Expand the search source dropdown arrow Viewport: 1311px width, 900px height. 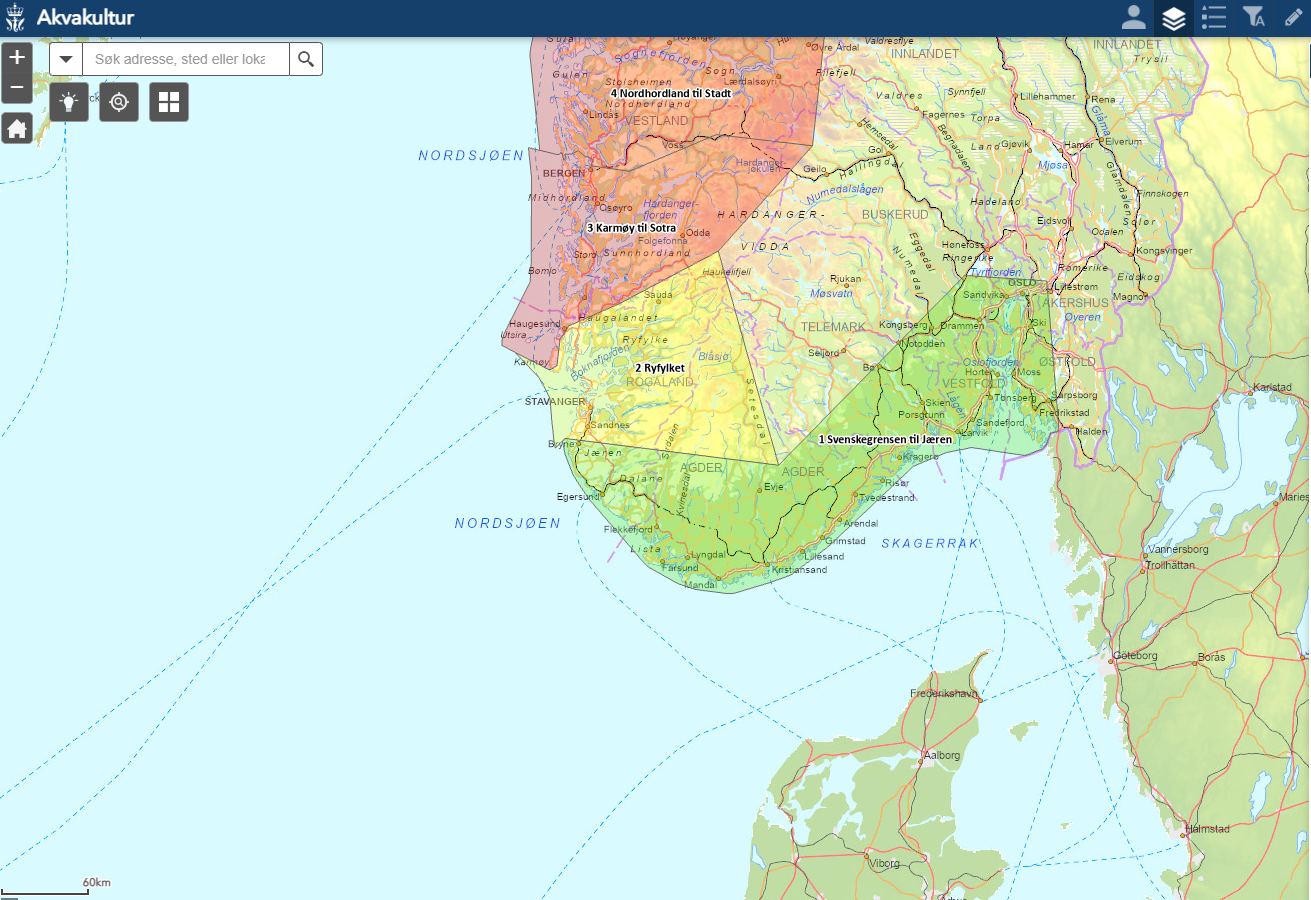pyautogui.click(x=66, y=59)
